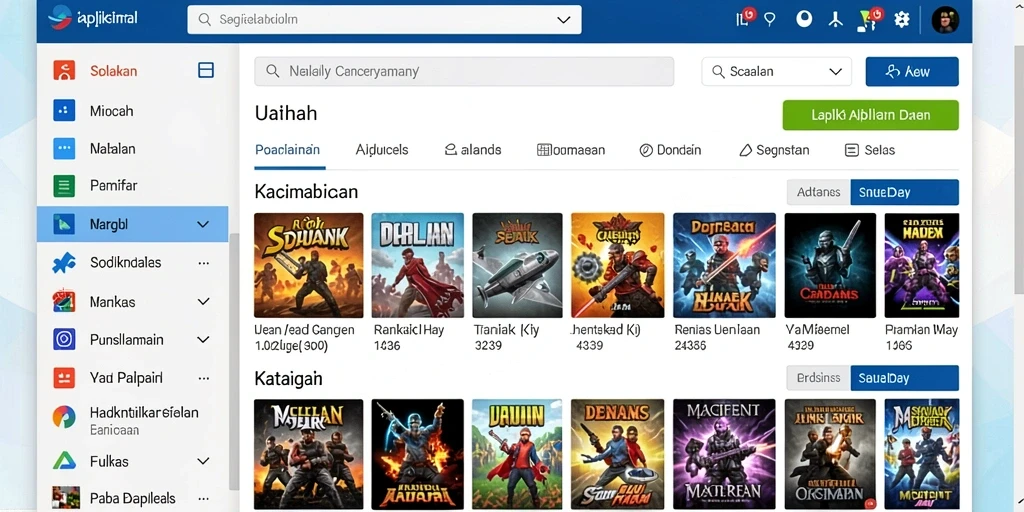Toggle the panel layout icon beside Solakan

point(206,71)
